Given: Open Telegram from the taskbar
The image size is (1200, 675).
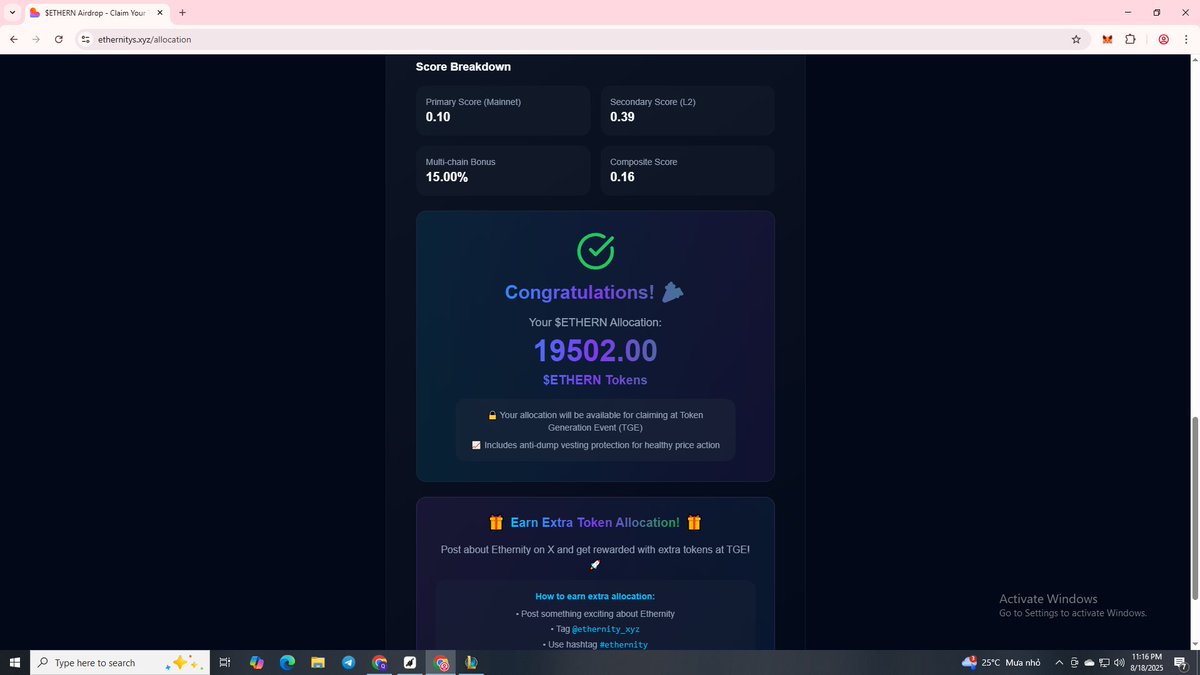Looking at the screenshot, I should point(348,662).
